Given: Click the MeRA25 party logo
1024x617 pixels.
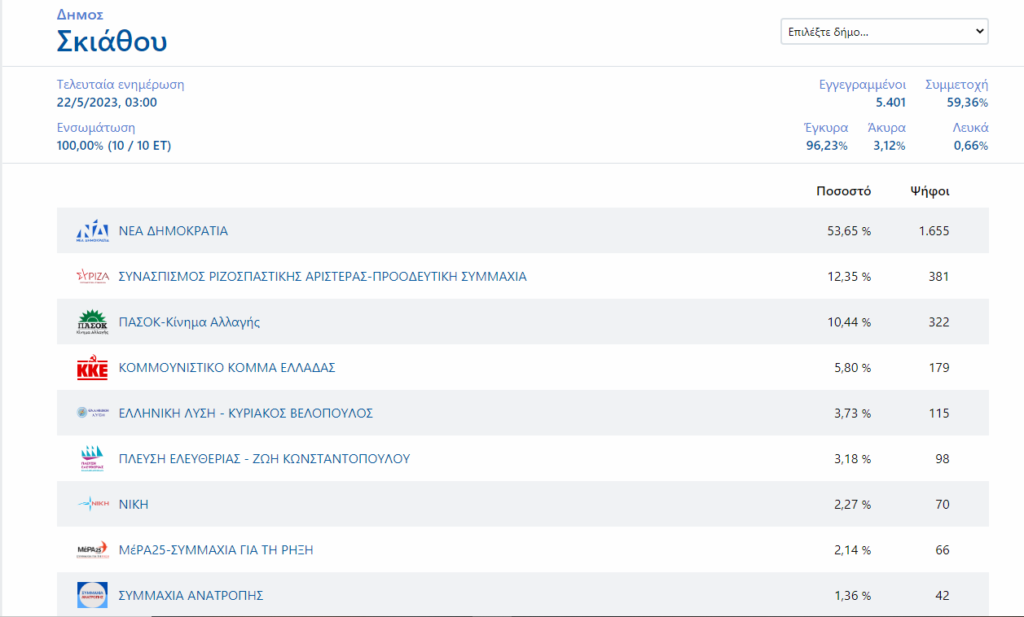Looking at the screenshot, I should (x=92, y=550).
